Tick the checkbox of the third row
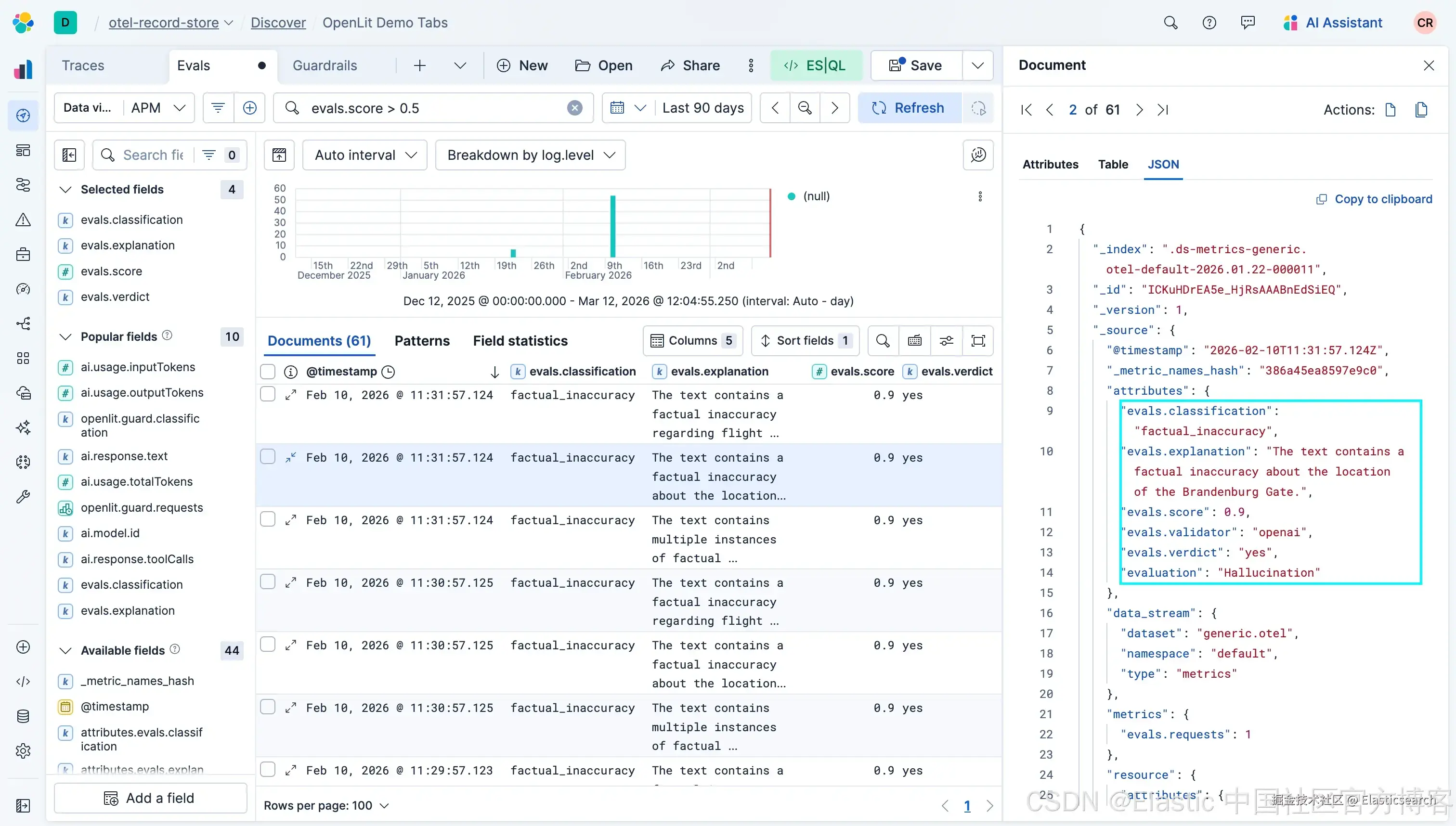Viewport: 1456px width, 826px height. (268, 519)
